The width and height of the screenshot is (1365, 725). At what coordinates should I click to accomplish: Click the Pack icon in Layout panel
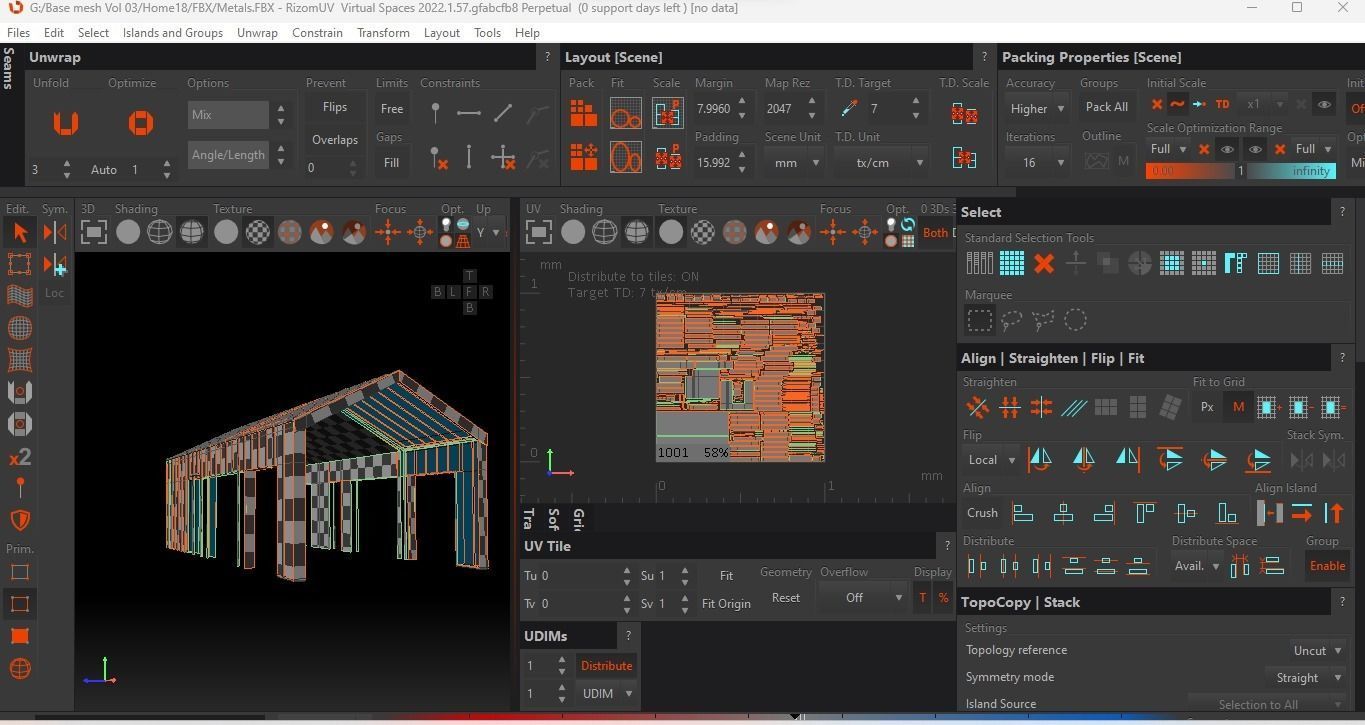(x=583, y=113)
